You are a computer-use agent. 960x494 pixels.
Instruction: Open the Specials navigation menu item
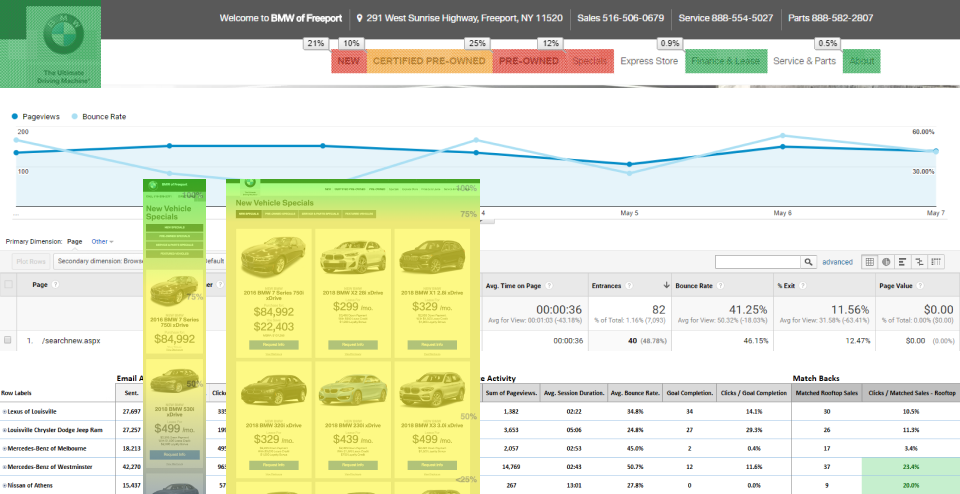(589, 61)
